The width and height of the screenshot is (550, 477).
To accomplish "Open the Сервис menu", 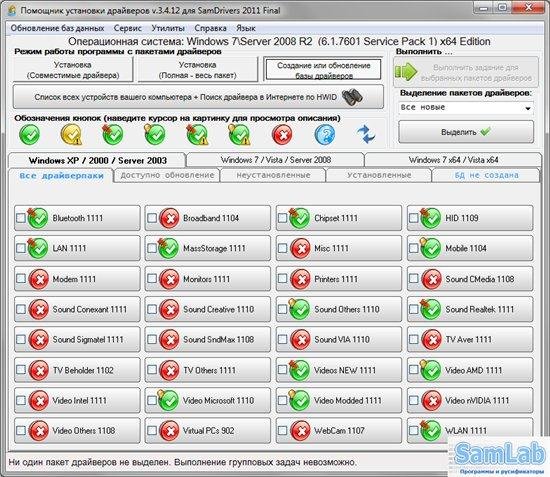I will point(127,28).
